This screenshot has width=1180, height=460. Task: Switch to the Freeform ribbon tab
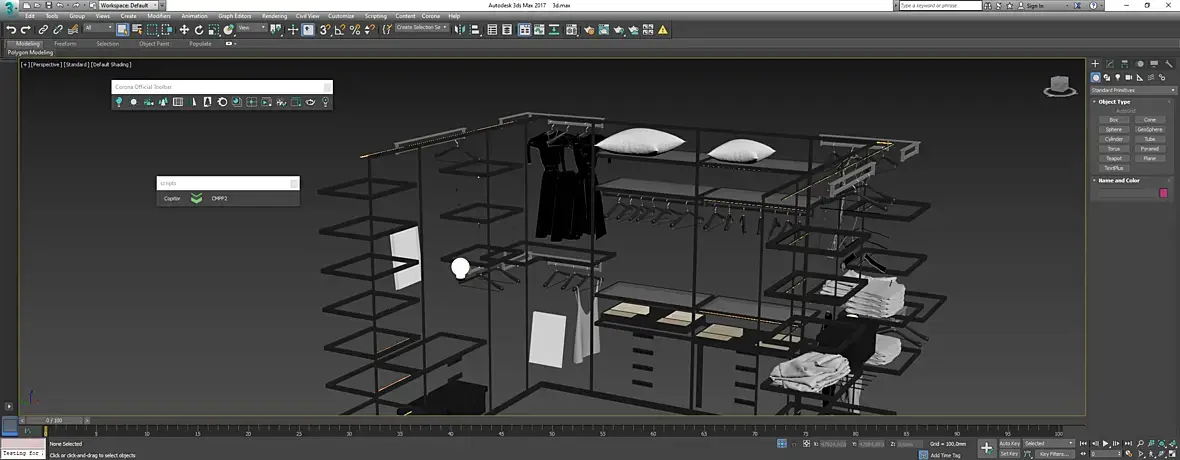click(65, 44)
